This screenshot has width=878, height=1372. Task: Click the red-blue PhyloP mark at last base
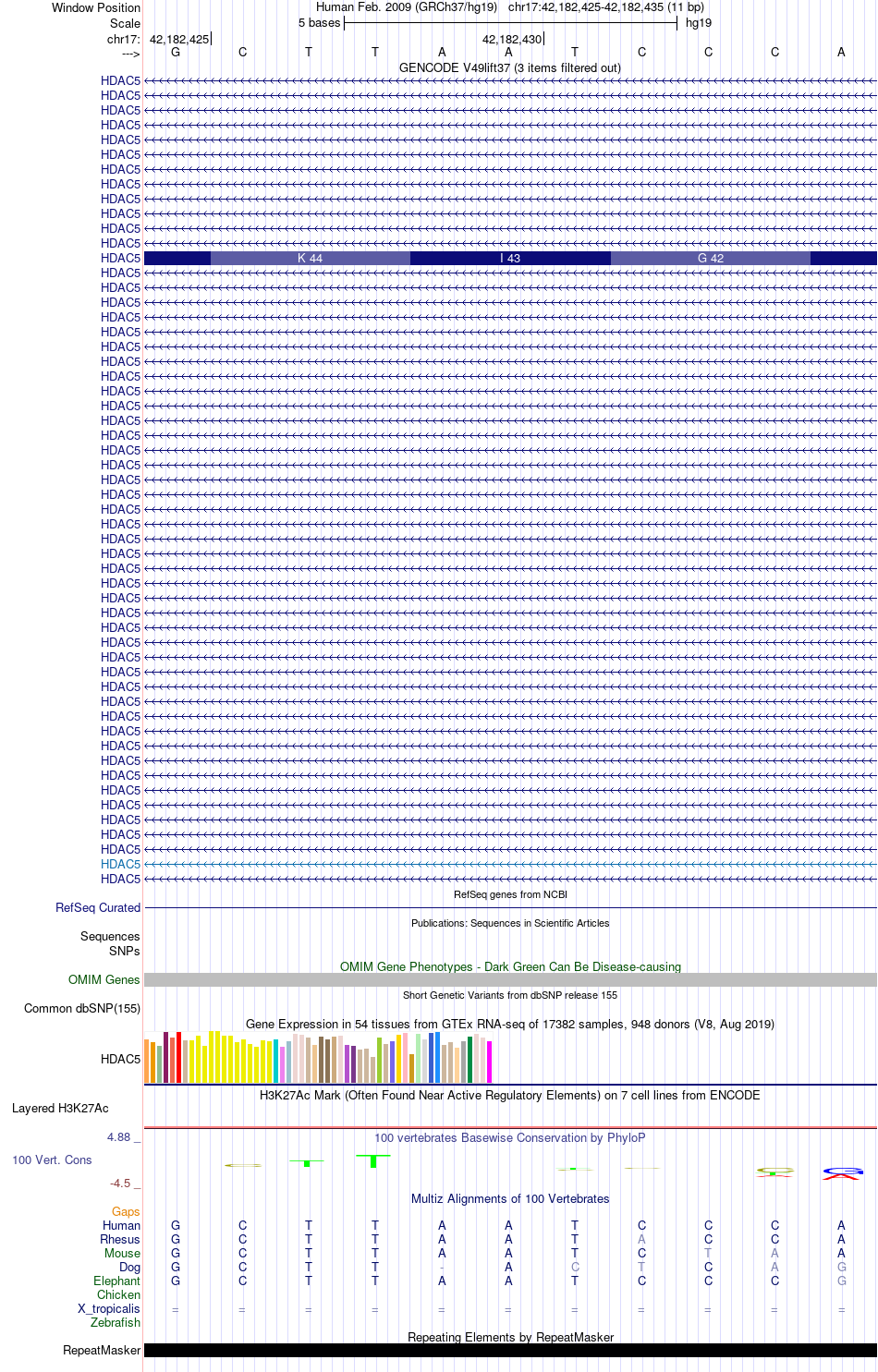[x=842, y=1173]
